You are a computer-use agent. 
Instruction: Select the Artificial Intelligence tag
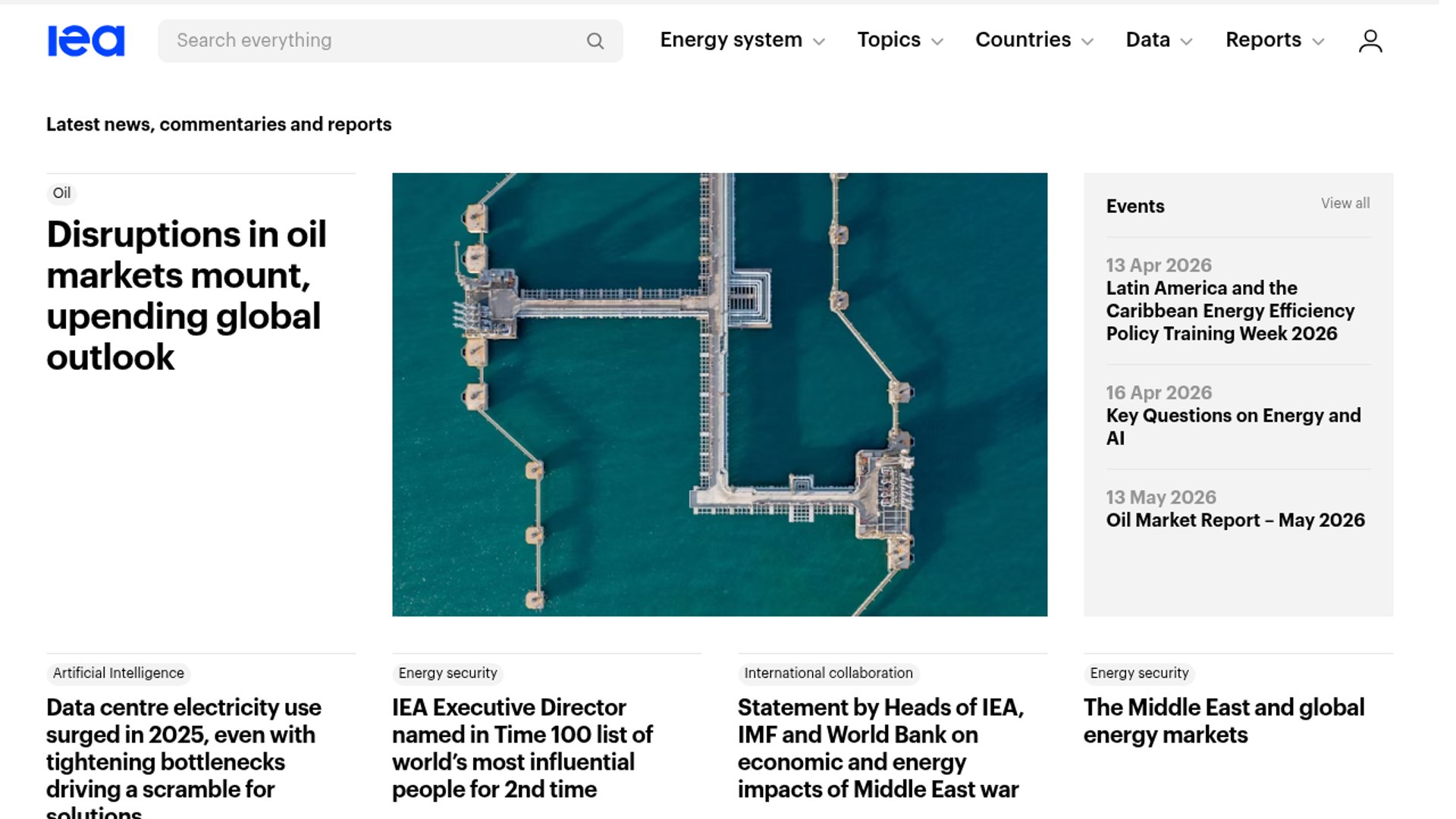pyautogui.click(x=118, y=673)
